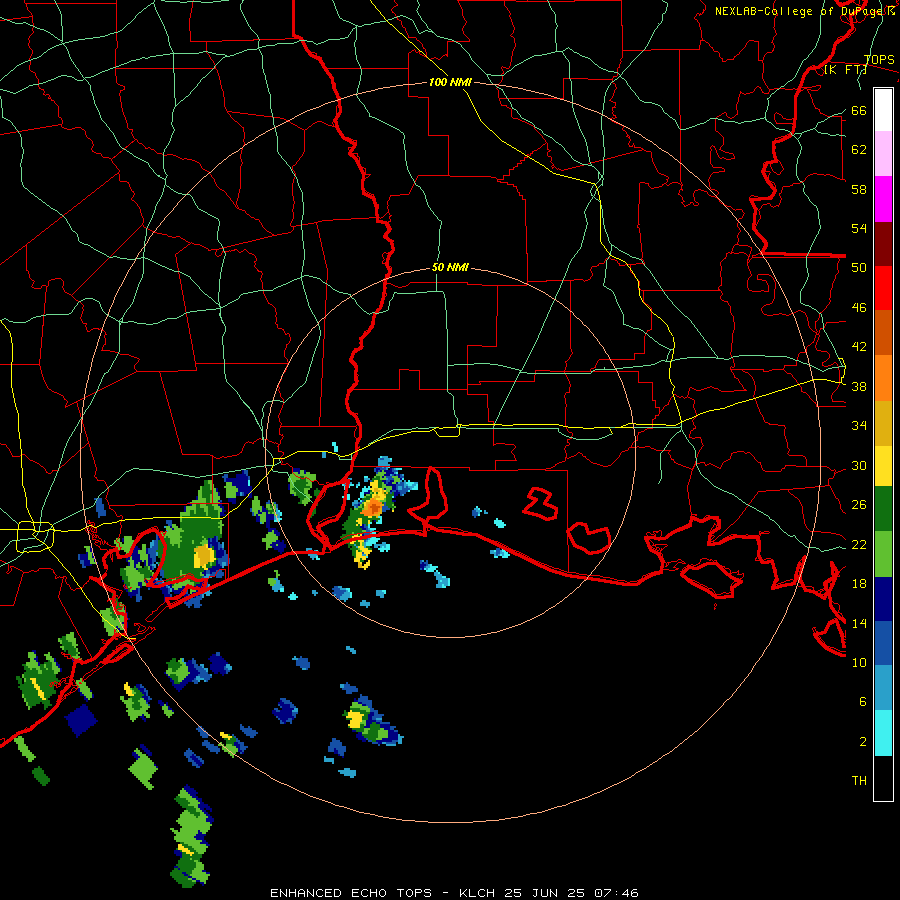The height and width of the screenshot is (900, 900).
Task: Click the (K FT) units label
Action: (845, 69)
